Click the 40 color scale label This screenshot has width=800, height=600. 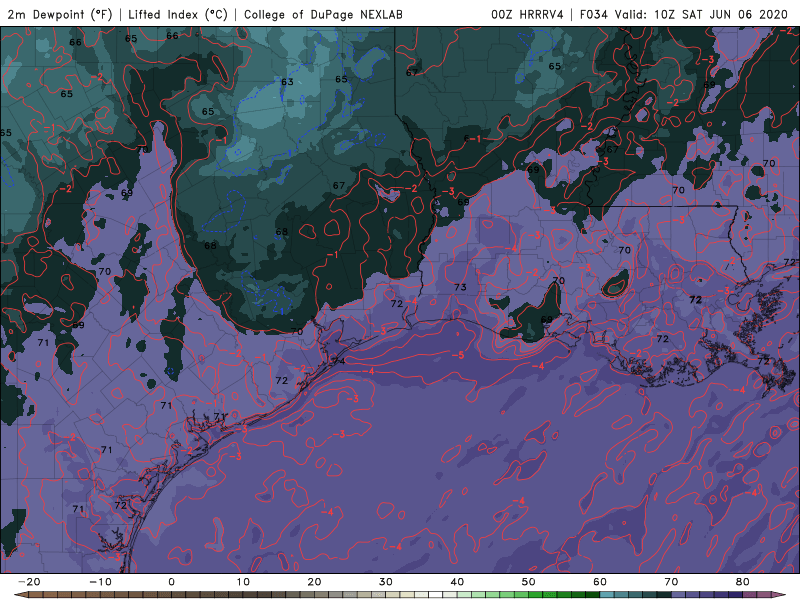coord(457,582)
